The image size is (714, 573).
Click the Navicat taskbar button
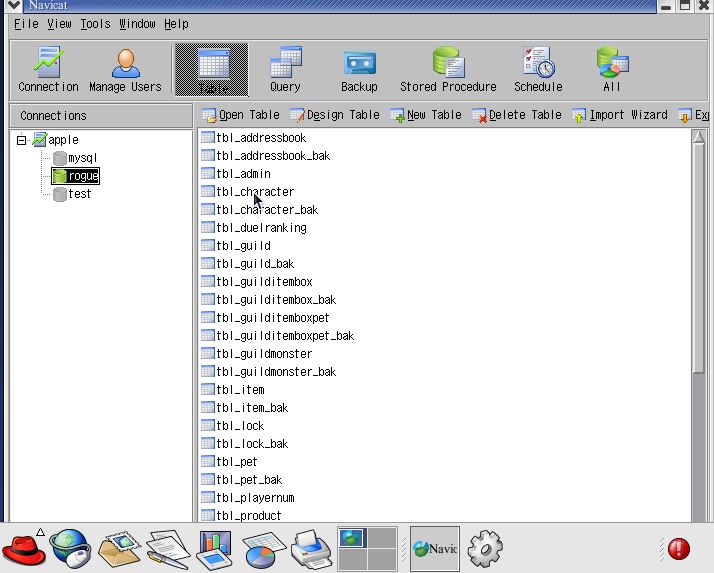(x=435, y=549)
